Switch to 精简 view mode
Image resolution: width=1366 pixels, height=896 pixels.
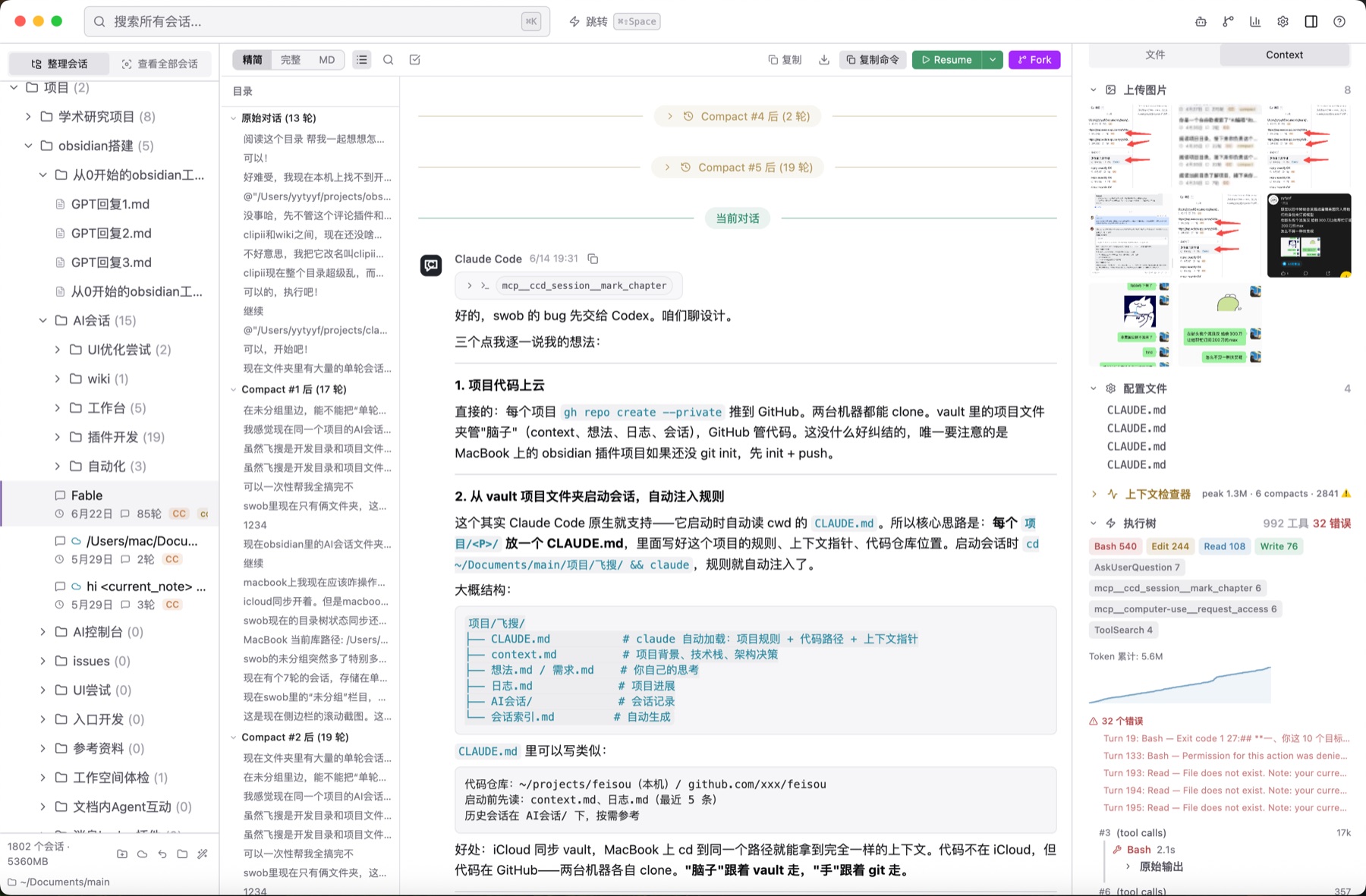[252, 60]
